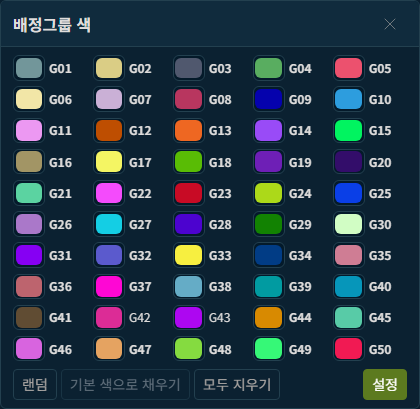Click the 모두 지우기 (clear all) button

(237, 384)
